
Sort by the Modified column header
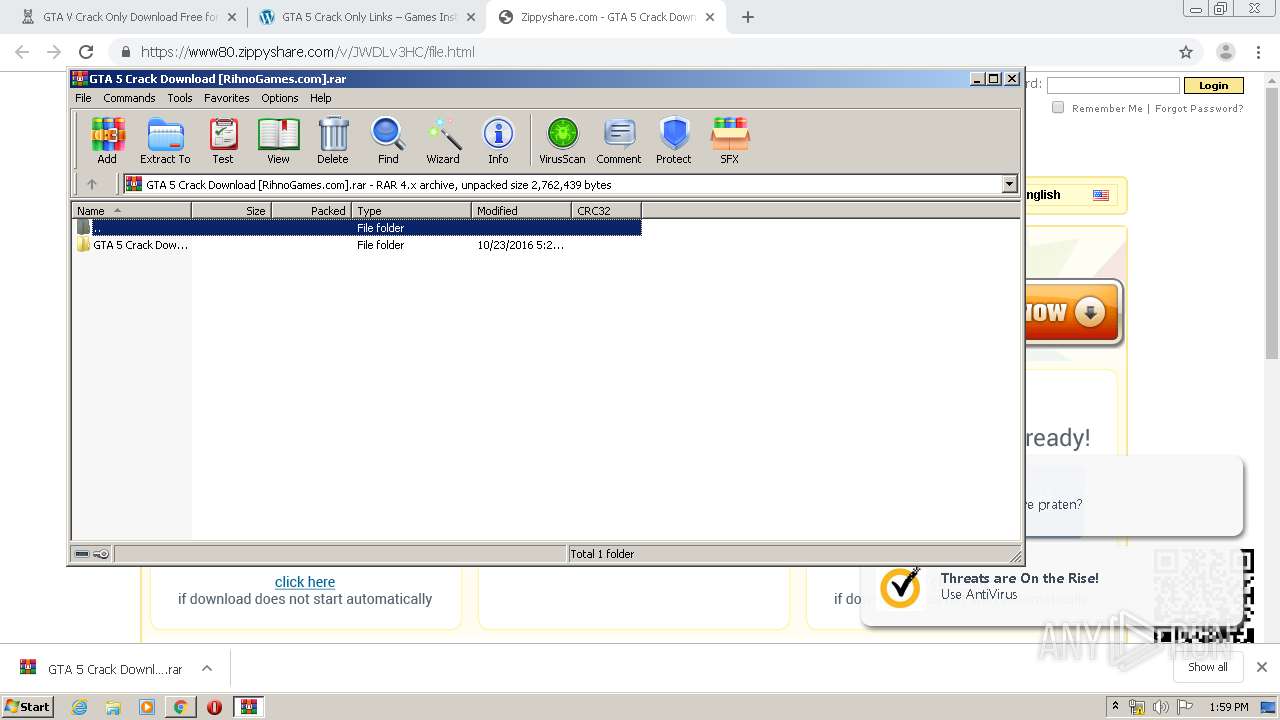click(x=521, y=210)
